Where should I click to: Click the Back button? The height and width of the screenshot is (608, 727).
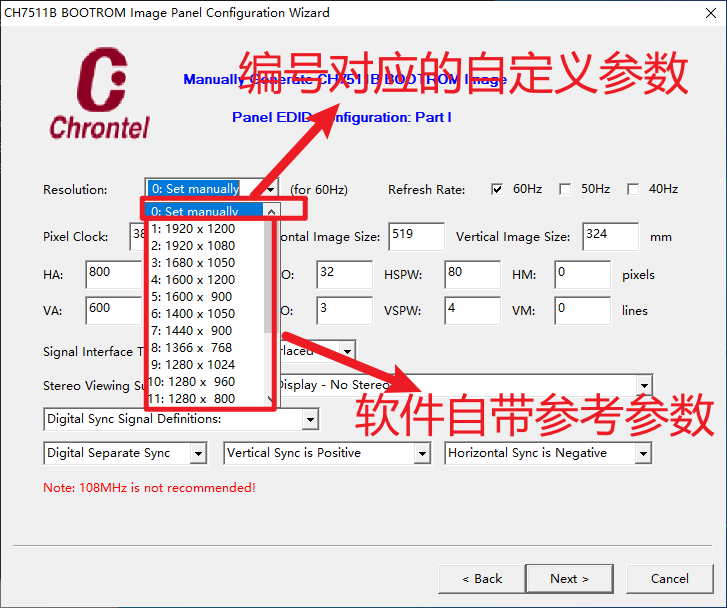pyautogui.click(x=482, y=579)
